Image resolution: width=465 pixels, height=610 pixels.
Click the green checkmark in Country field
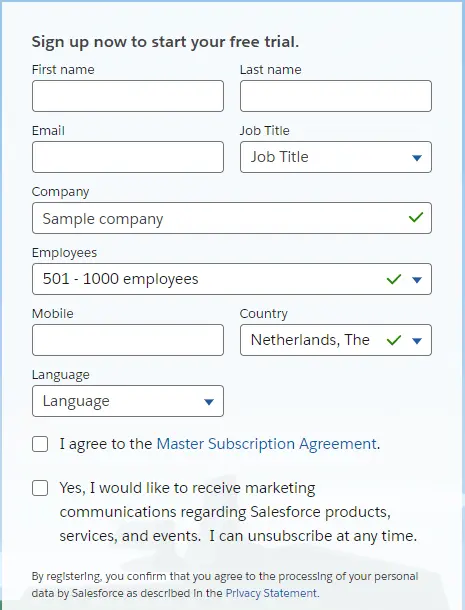click(394, 340)
